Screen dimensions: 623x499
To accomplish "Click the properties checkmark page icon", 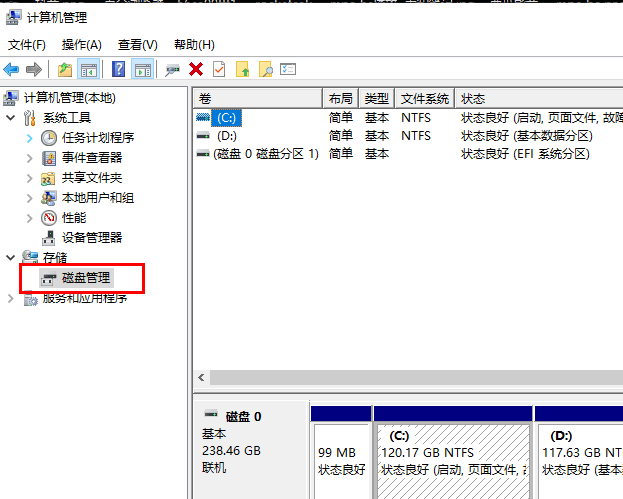I will click(x=219, y=70).
